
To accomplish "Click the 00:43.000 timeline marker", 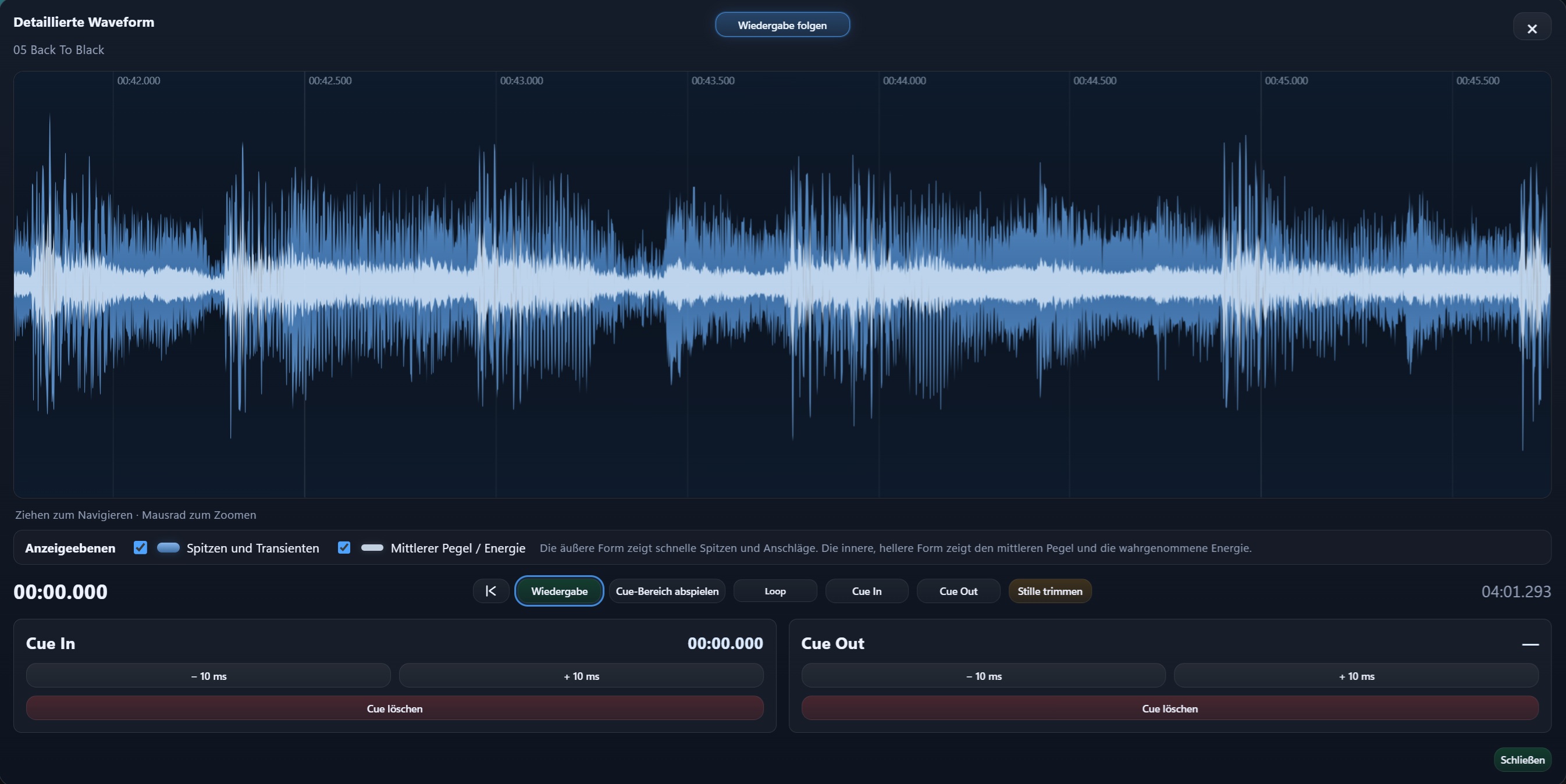I will (522, 80).
